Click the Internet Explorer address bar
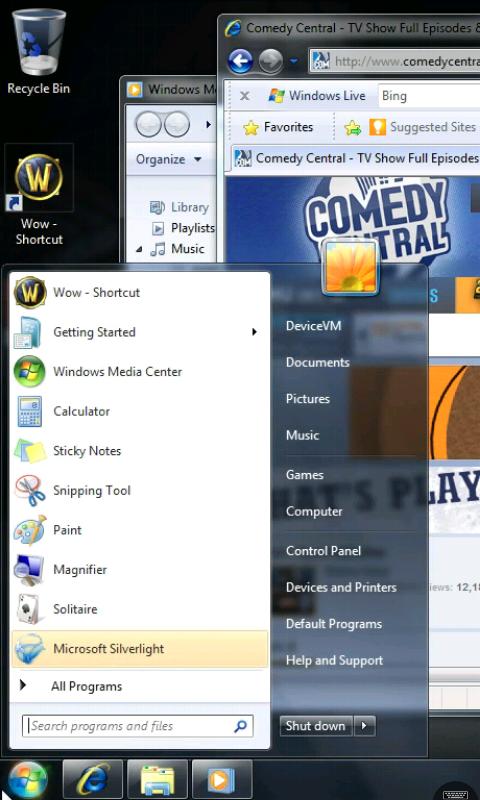The width and height of the screenshot is (480, 800). tap(395, 62)
